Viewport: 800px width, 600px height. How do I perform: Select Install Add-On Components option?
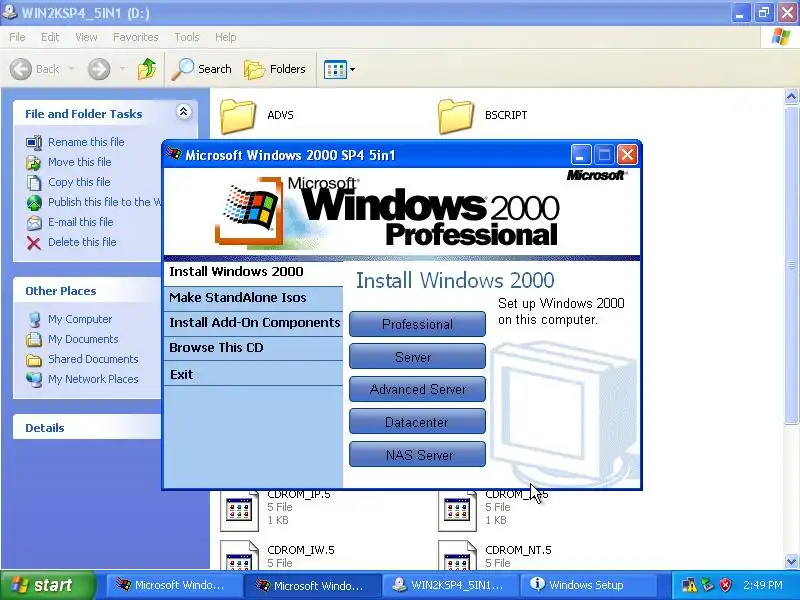253,323
